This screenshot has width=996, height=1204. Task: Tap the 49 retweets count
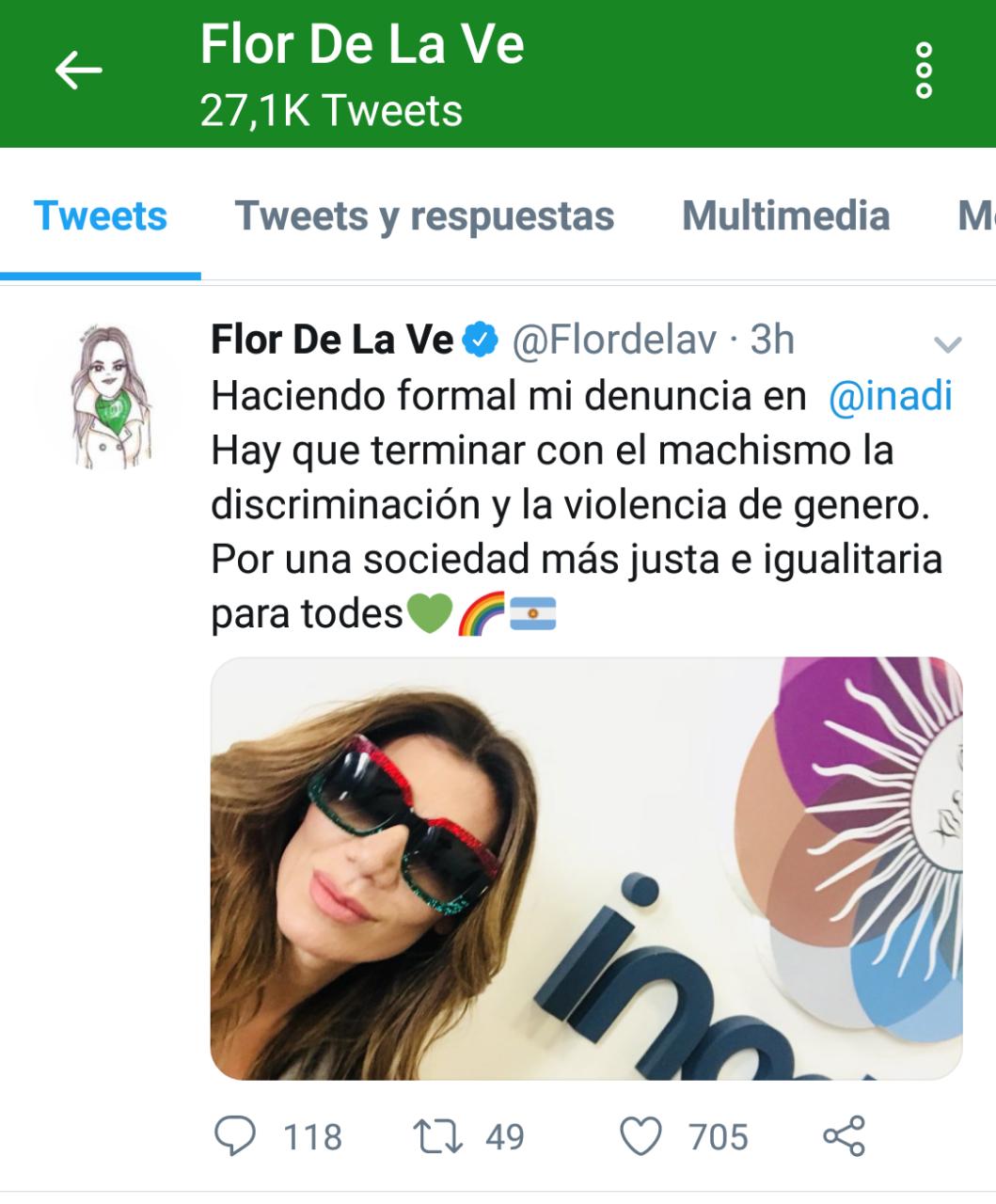coord(505,1136)
